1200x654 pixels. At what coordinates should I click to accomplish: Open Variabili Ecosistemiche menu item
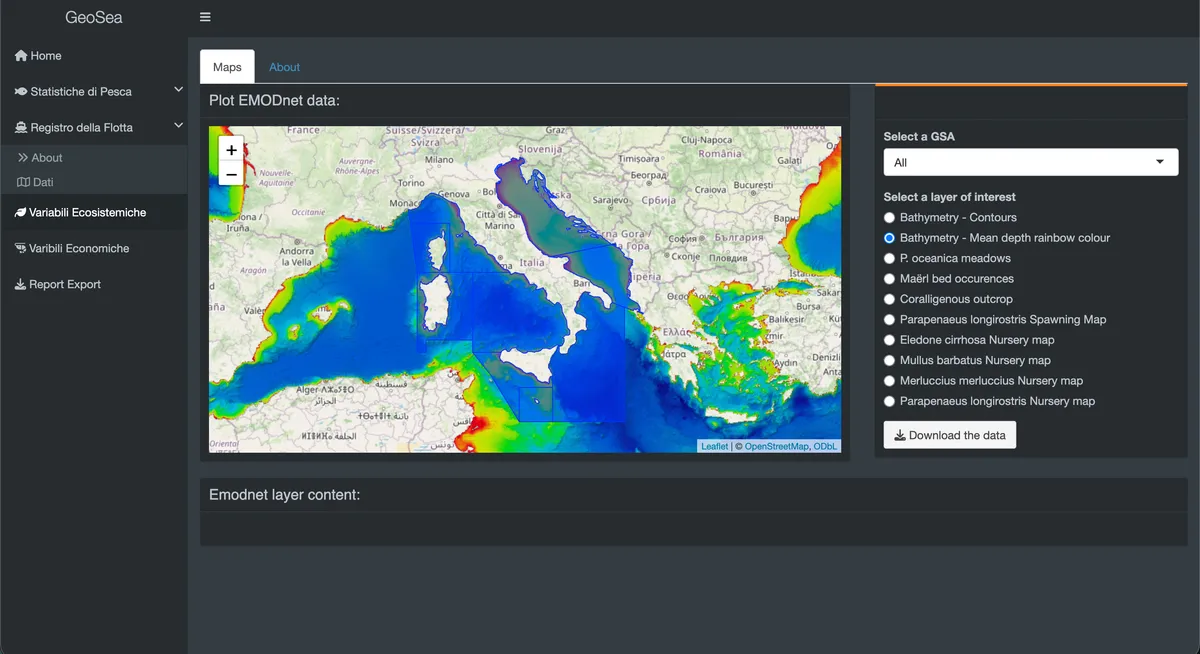click(x=94, y=213)
